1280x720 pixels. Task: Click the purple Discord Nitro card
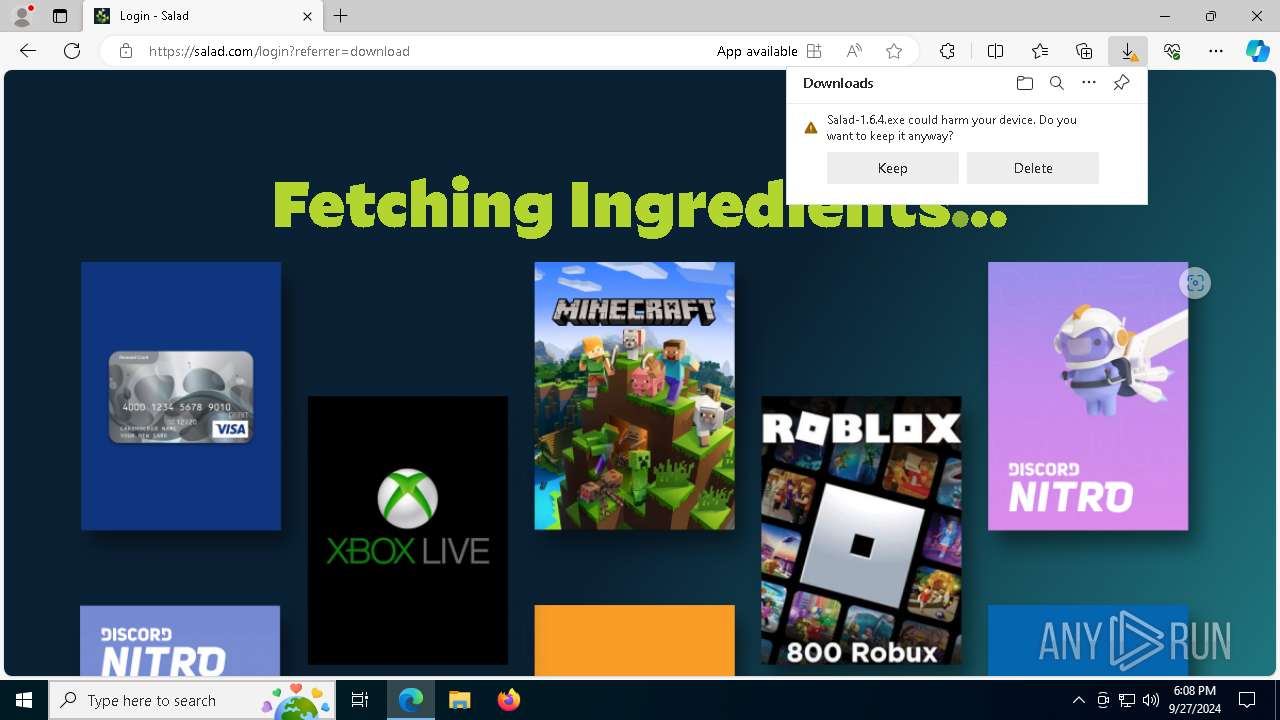click(x=1088, y=396)
